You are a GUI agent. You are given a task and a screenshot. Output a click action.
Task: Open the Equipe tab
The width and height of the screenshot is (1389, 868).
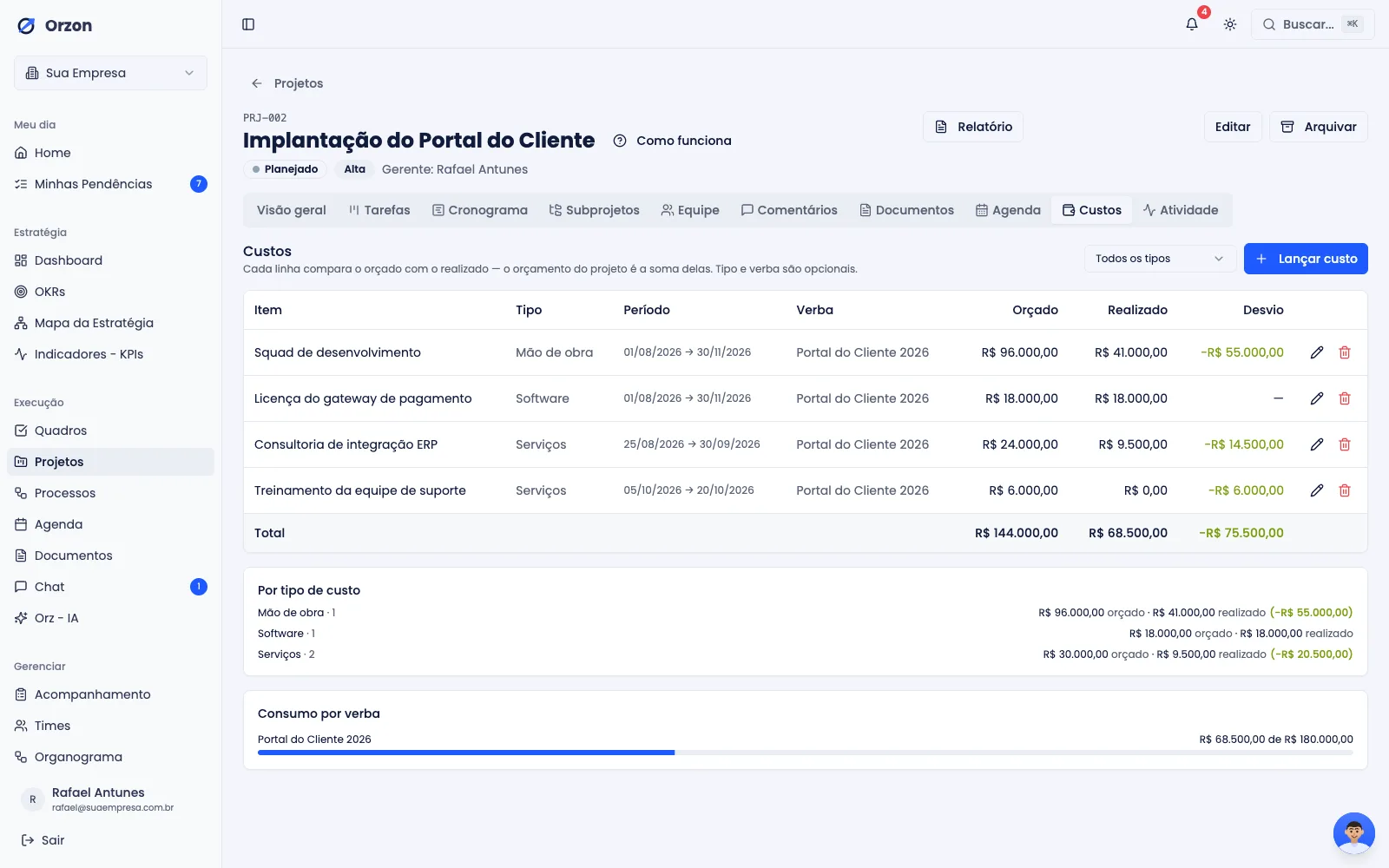point(690,210)
